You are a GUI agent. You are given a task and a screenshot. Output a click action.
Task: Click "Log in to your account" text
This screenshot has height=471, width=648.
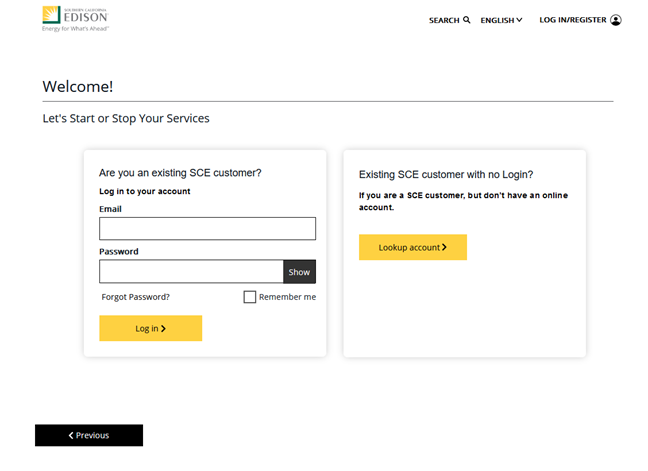point(145,191)
